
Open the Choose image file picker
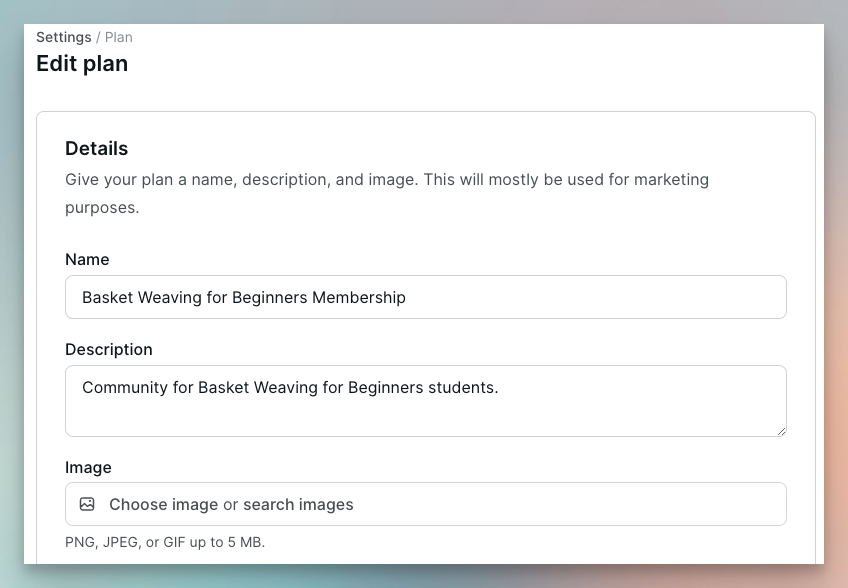click(163, 505)
